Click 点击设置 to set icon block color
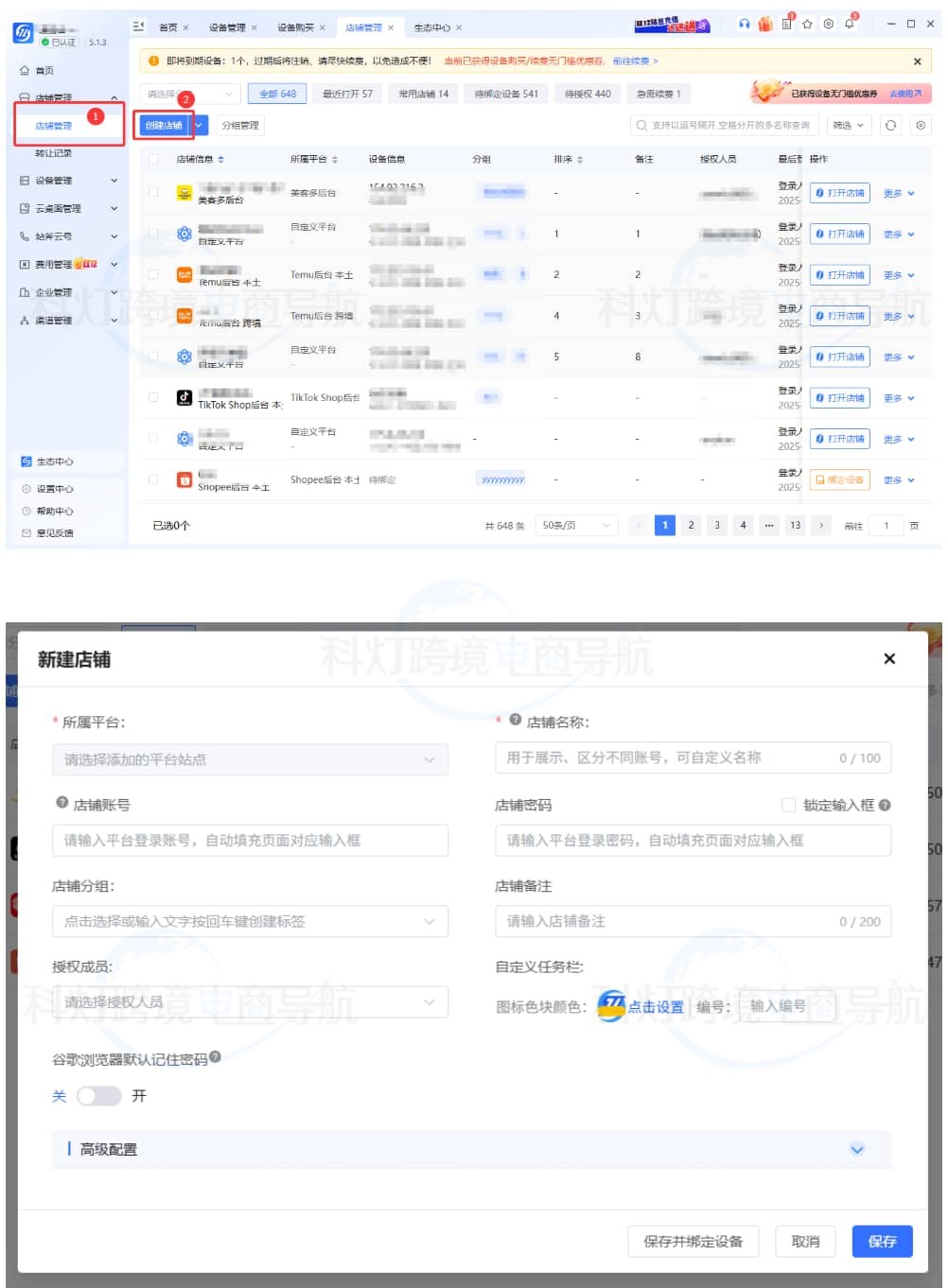 click(x=655, y=1007)
